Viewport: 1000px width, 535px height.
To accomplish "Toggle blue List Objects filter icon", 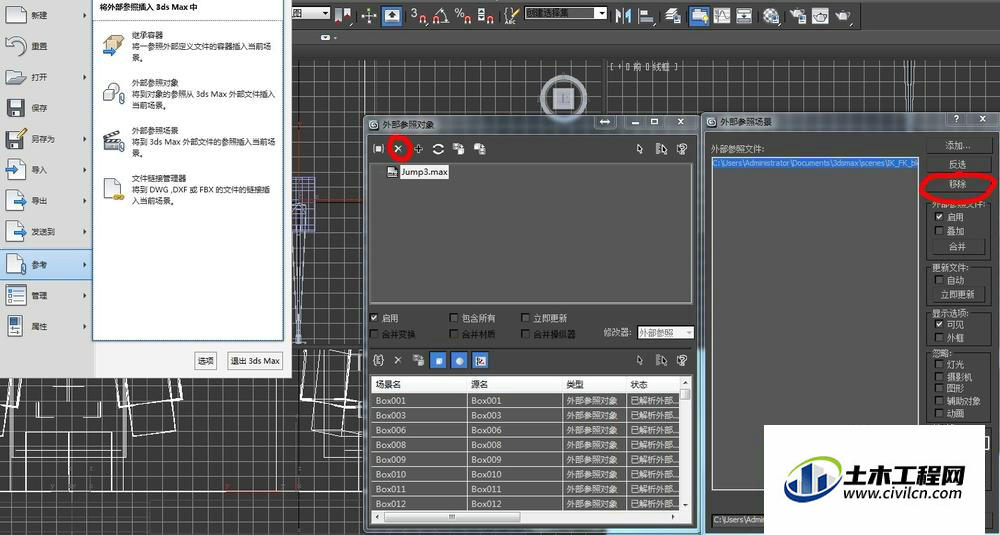I will click(439, 361).
